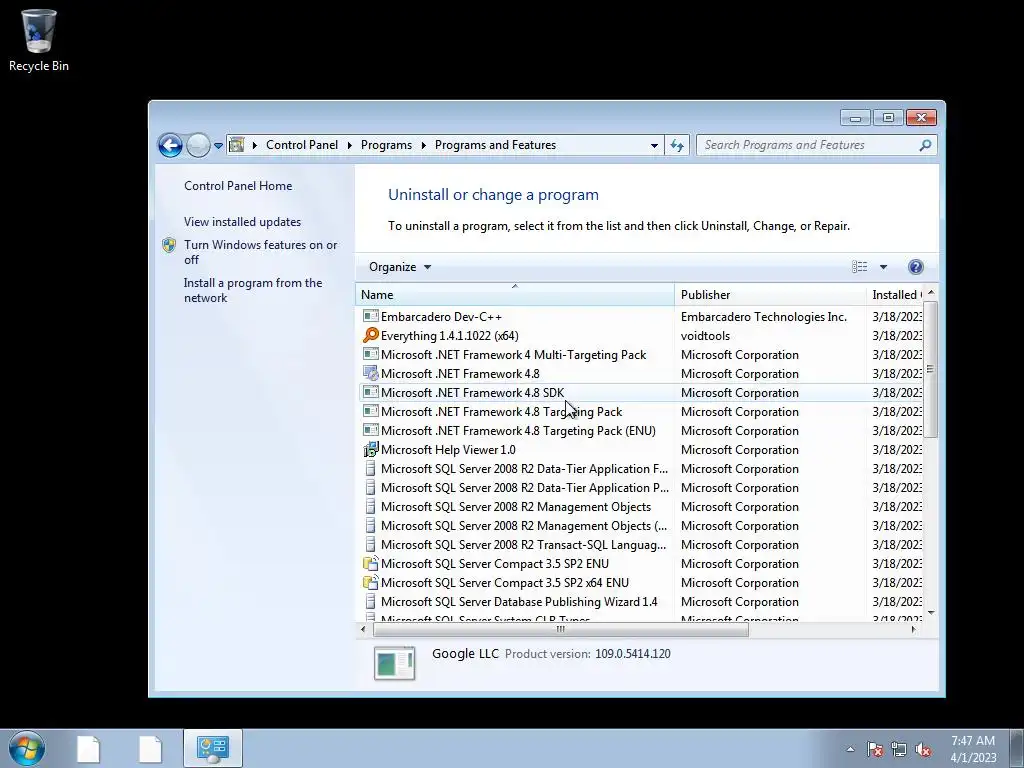Click the horizontal scrollbar right arrow
The image size is (1024, 768).
(x=914, y=630)
